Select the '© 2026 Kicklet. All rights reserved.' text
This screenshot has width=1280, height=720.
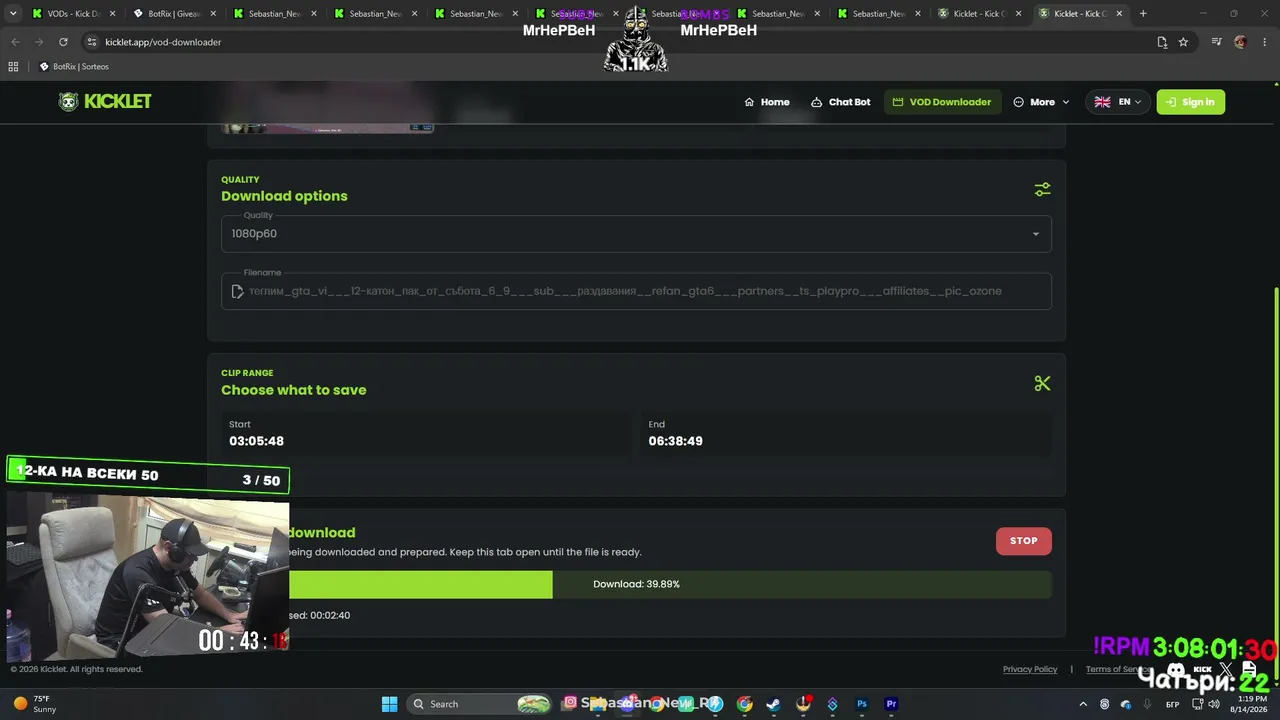tap(76, 669)
